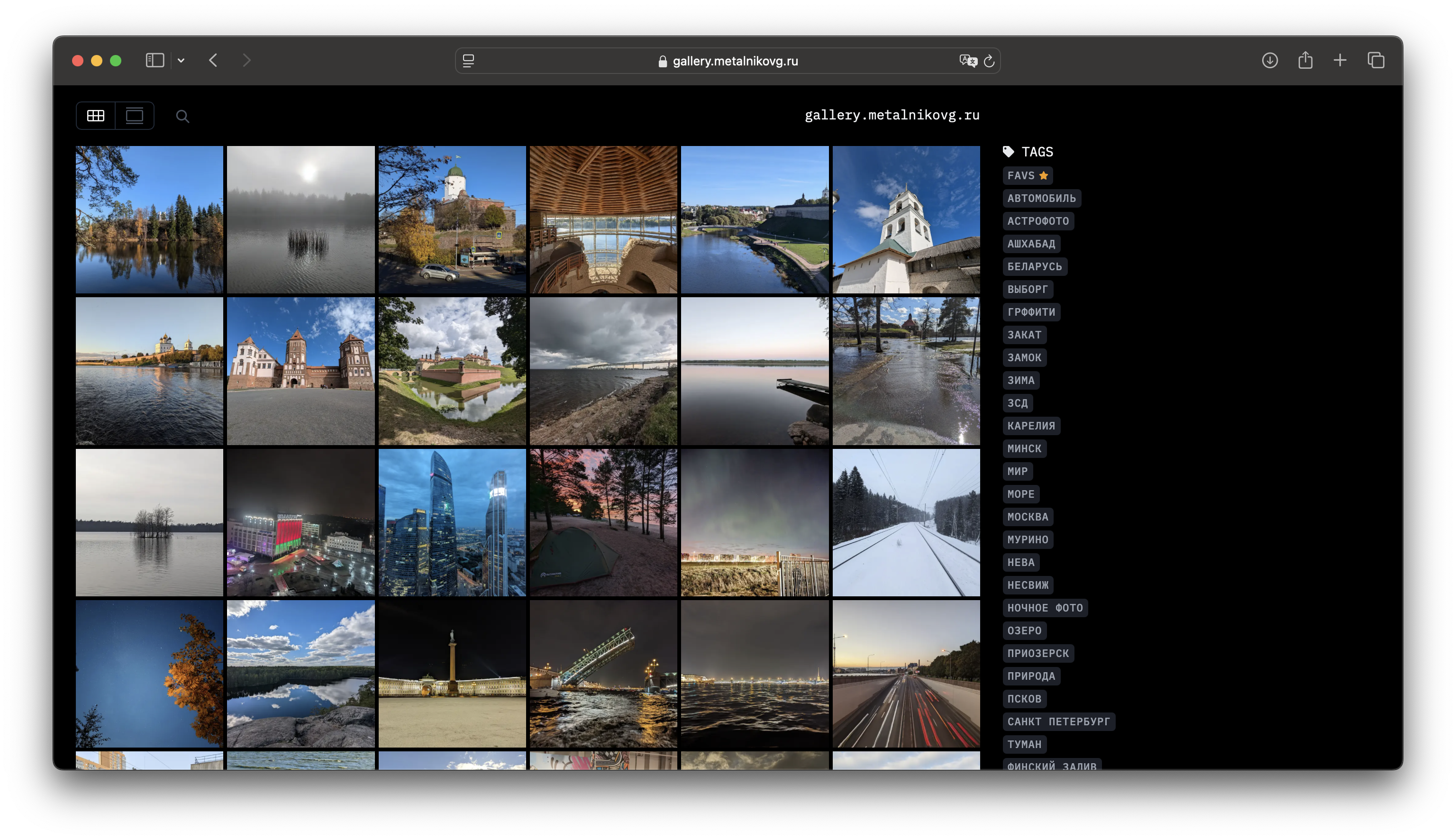1456x840 pixels.
Task: Open the foggy lake photo thumbnail
Action: point(300,220)
